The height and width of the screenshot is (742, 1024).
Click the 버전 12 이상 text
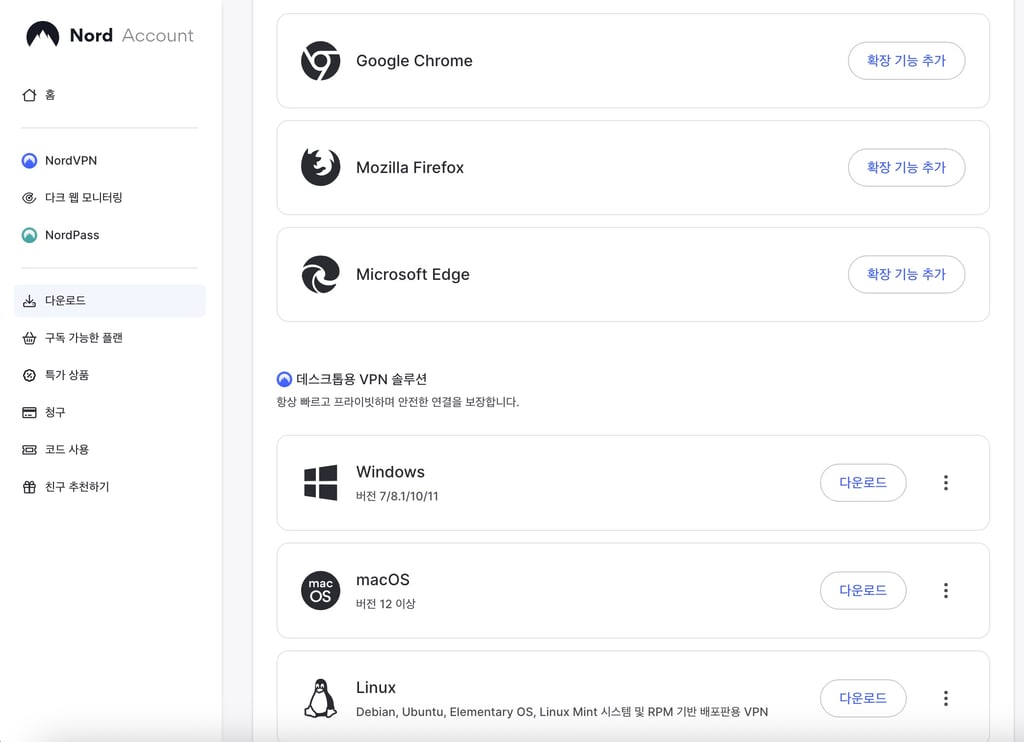(x=385, y=604)
